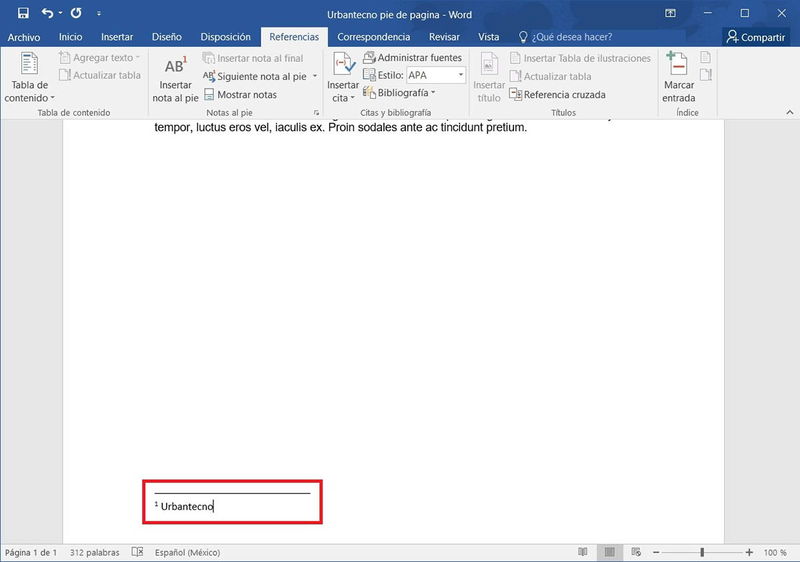Go to Siguiente nota al pie
The height and width of the screenshot is (562, 800).
point(255,76)
